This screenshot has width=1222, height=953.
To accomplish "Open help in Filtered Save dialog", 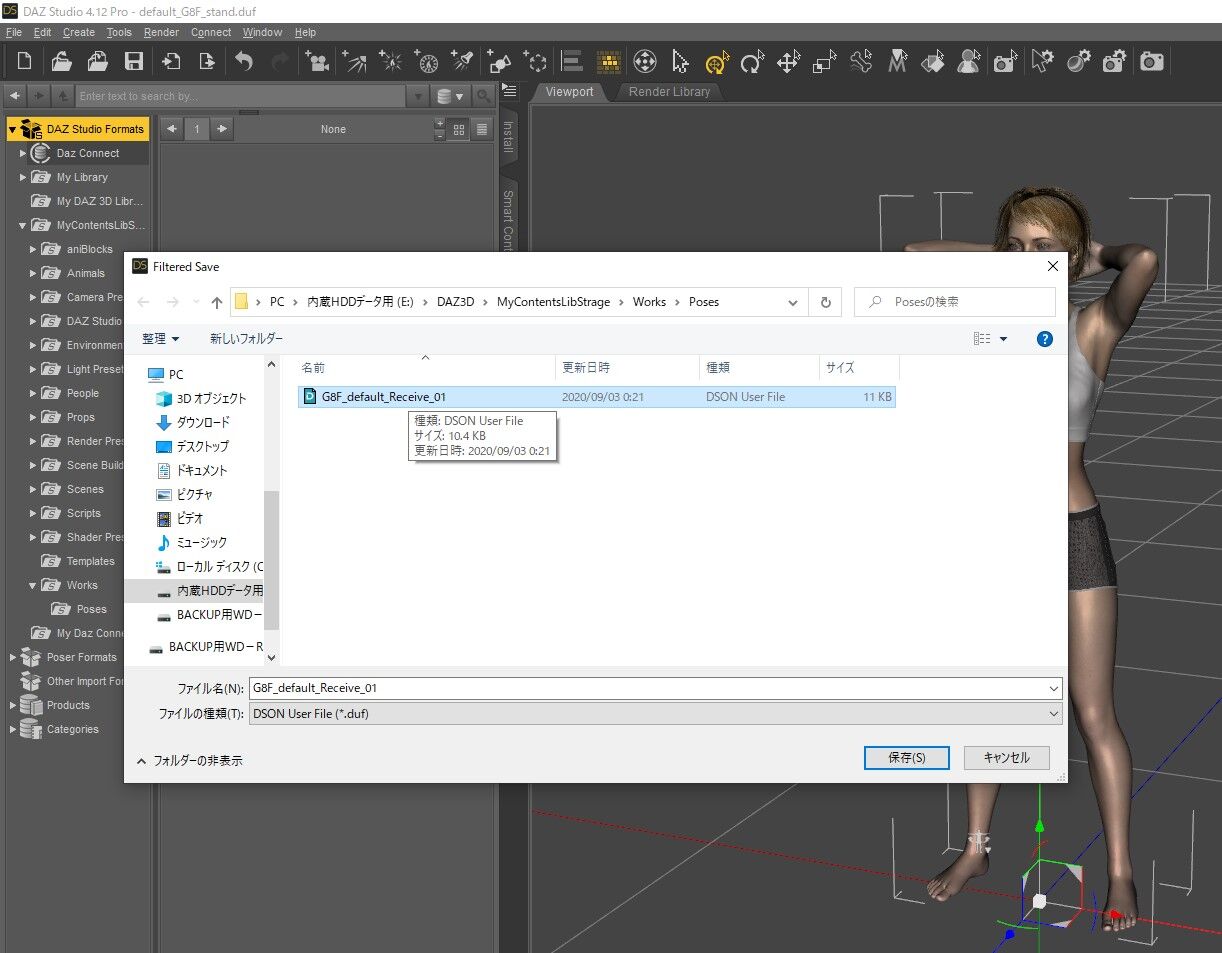I will tap(1045, 339).
